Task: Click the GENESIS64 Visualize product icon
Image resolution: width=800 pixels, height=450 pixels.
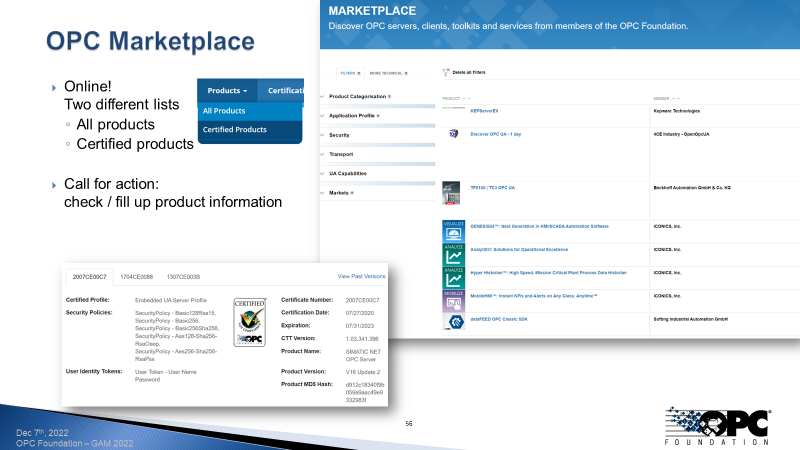Action: point(454,231)
